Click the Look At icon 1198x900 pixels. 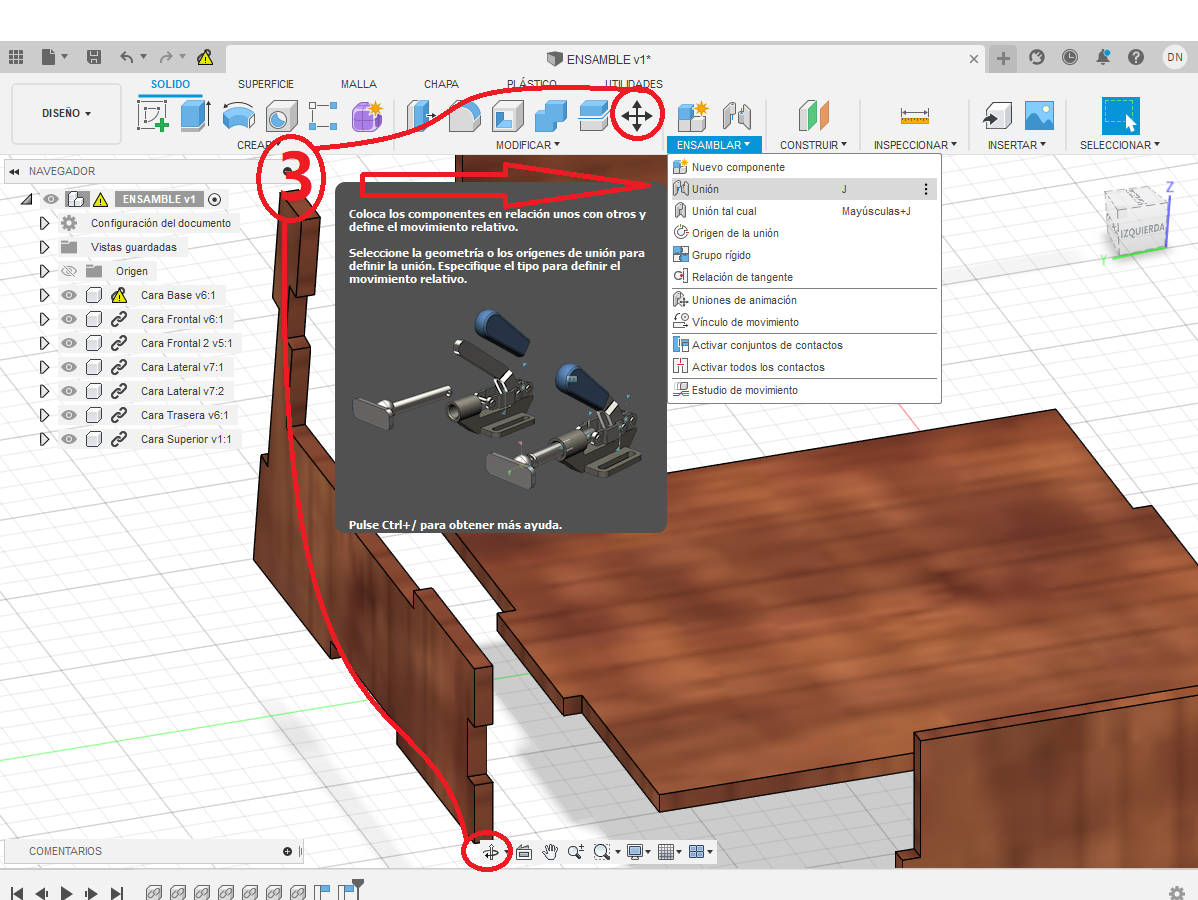(524, 852)
